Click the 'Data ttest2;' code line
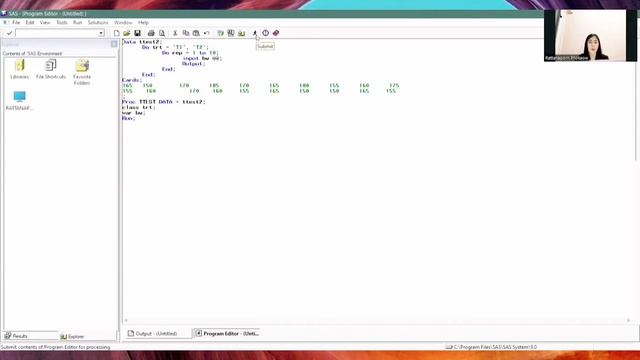This screenshot has height=360, width=640. (x=142, y=42)
